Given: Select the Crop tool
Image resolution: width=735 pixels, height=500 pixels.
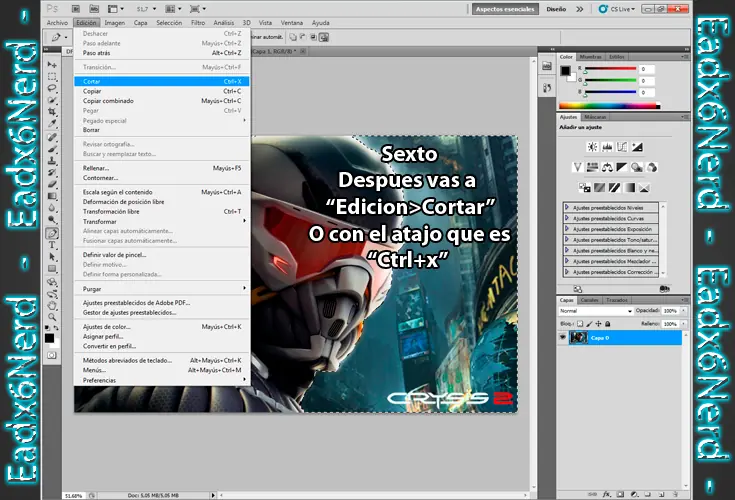Looking at the screenshot, I should point(52,112).
